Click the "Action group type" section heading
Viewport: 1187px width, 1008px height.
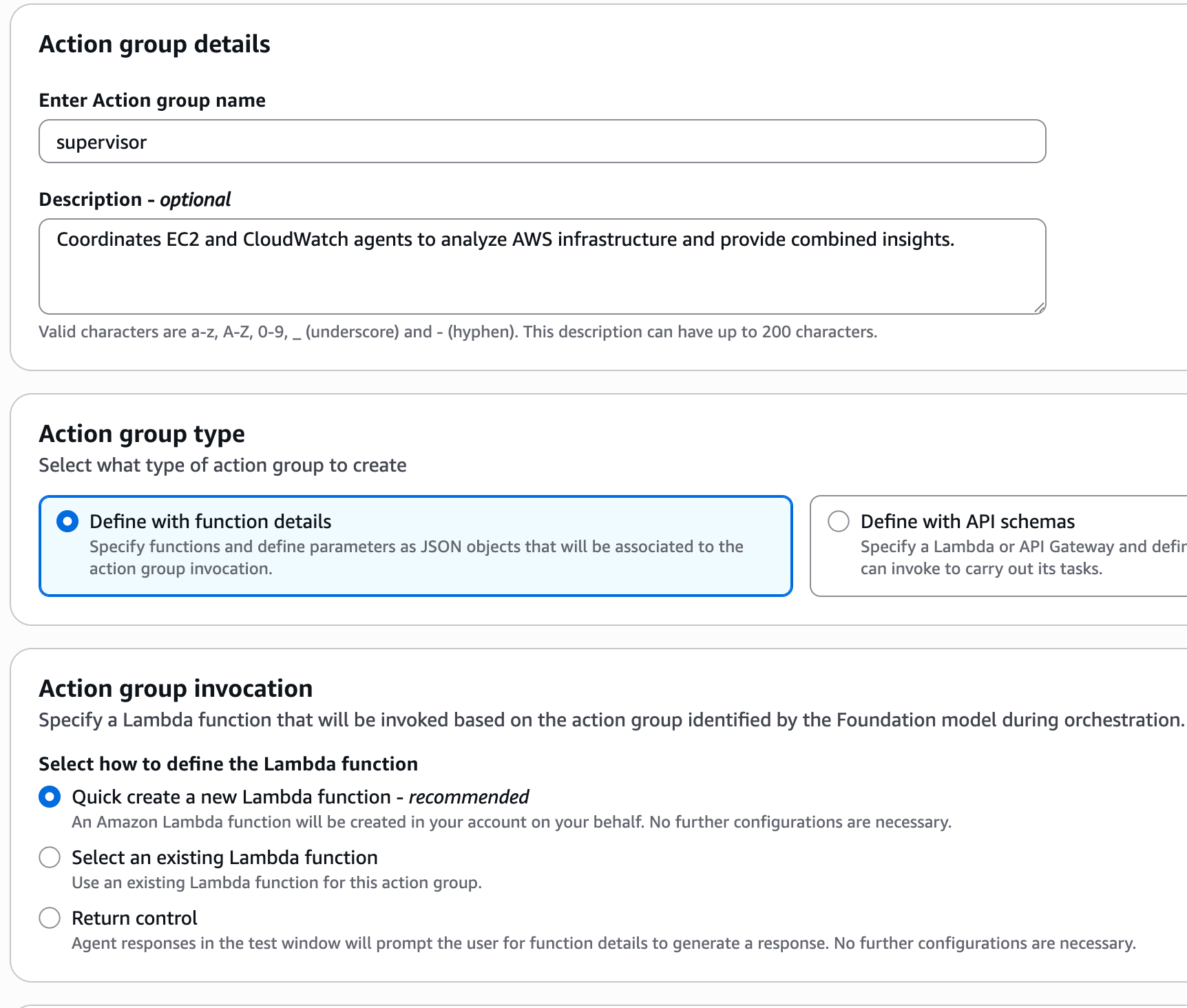[142, 434]
